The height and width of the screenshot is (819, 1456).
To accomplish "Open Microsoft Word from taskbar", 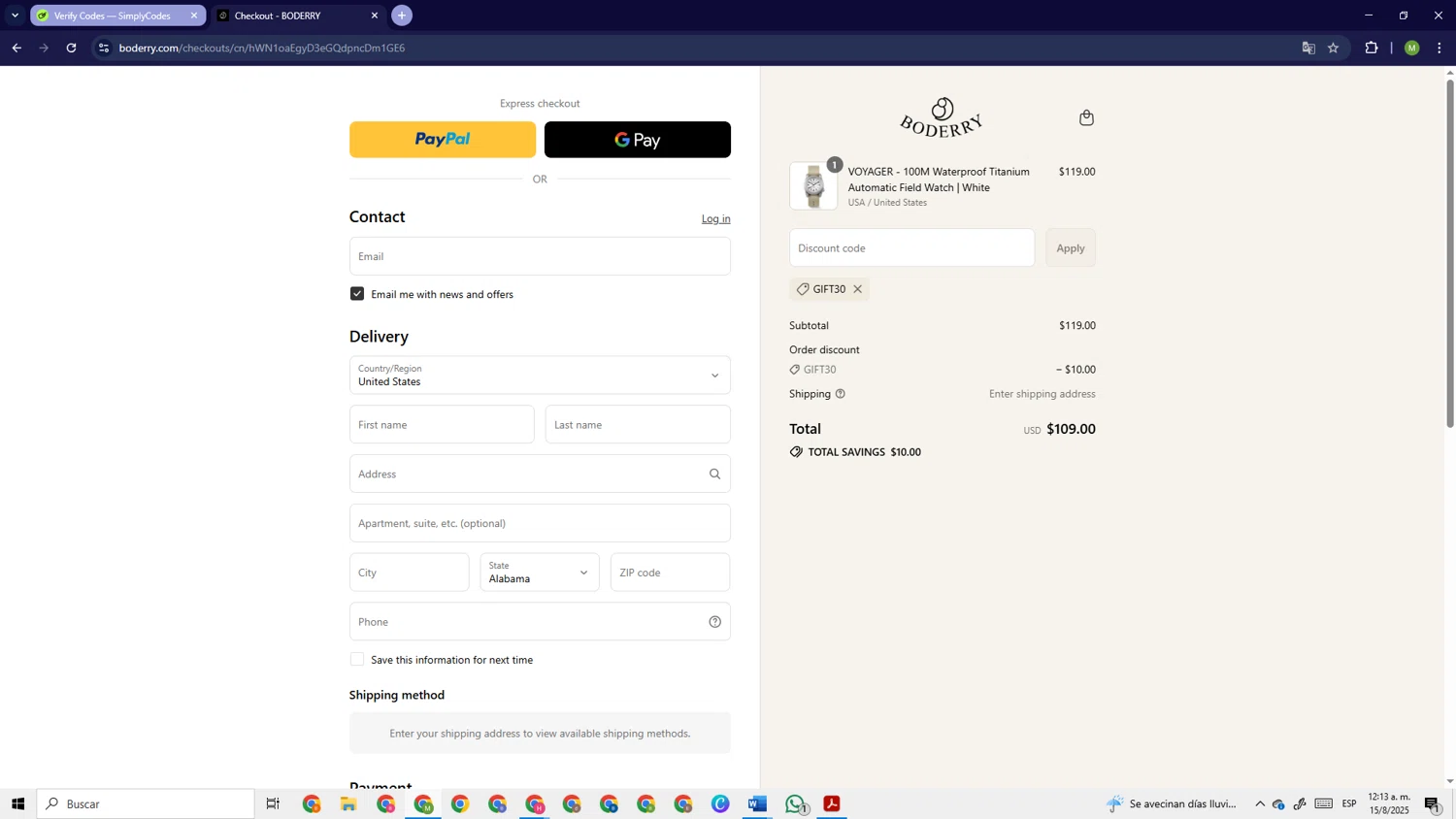I will click(x=757, y=803).
